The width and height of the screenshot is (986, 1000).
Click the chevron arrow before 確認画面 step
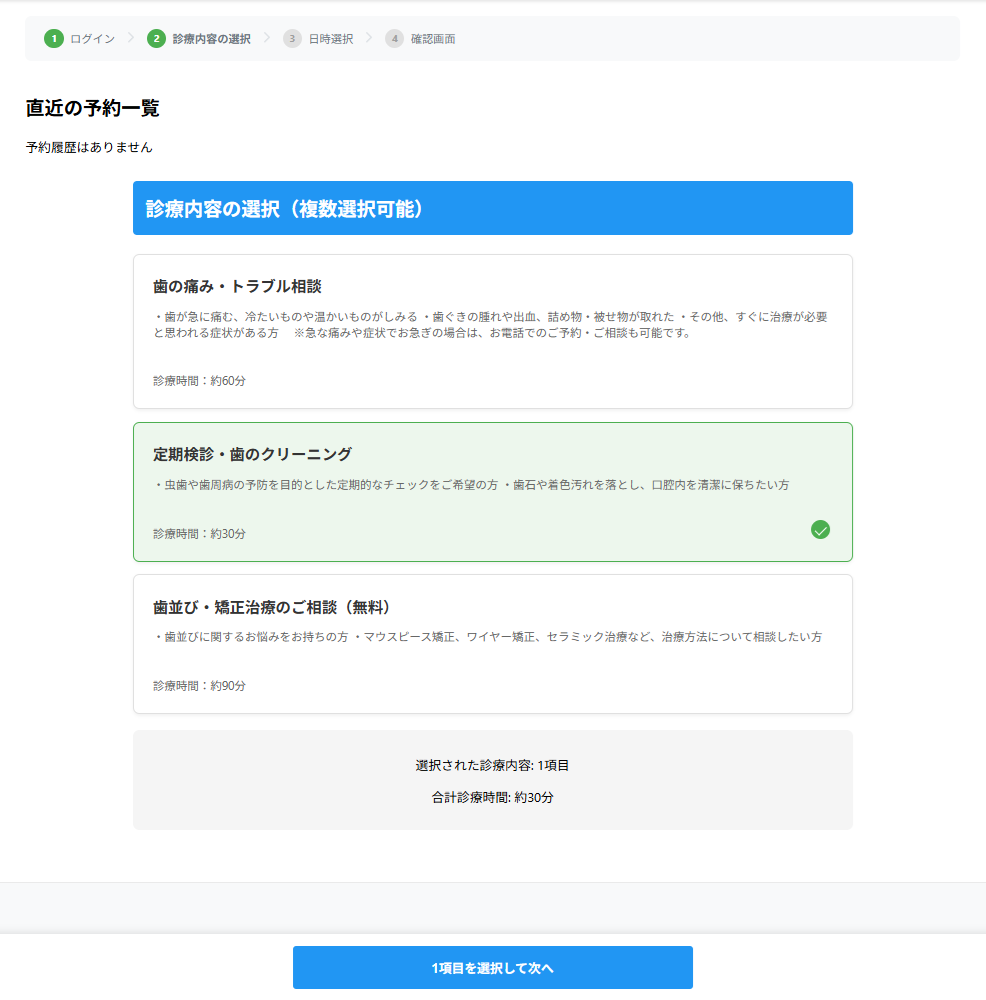point(369,38)
